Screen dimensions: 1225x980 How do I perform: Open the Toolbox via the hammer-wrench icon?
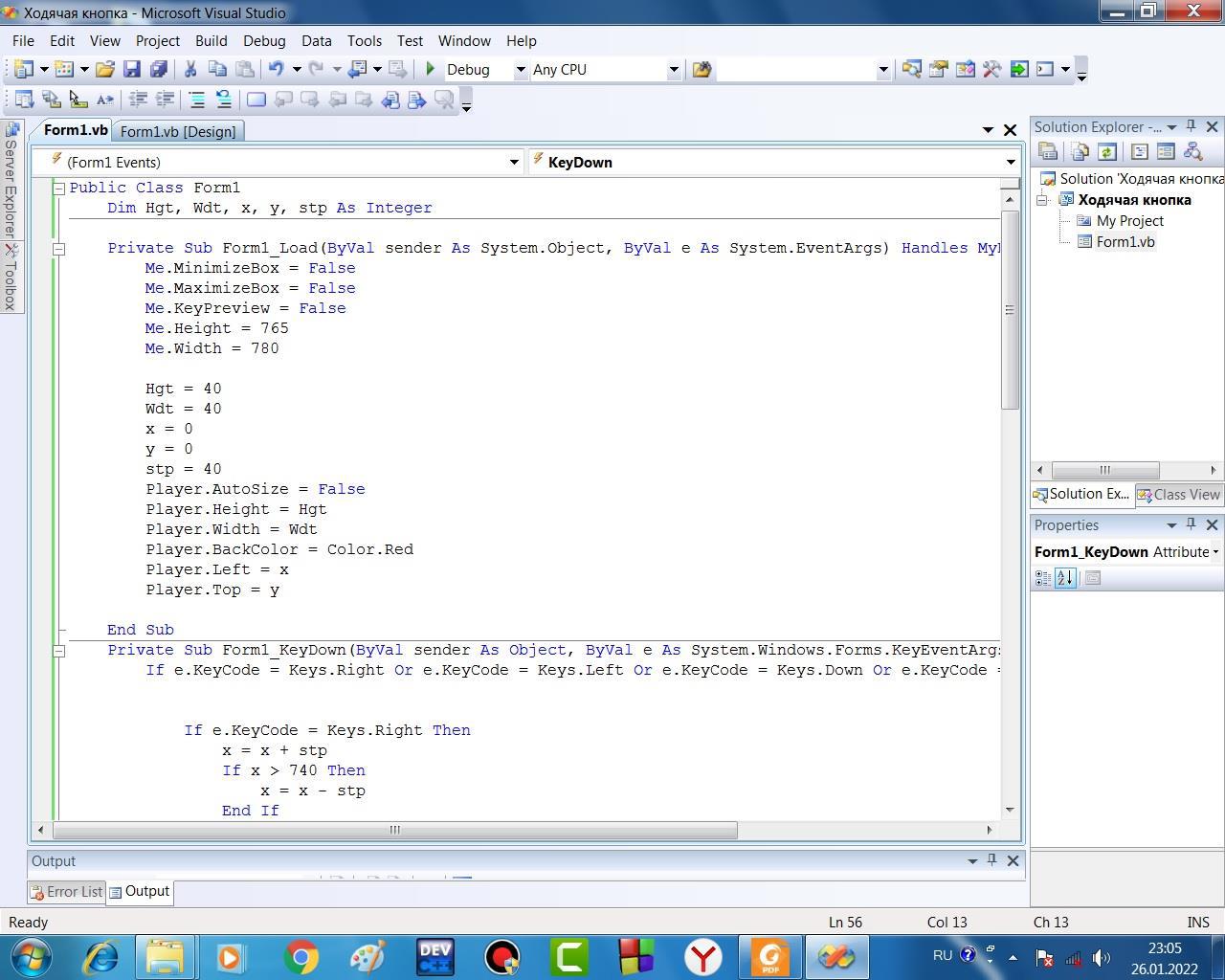[x=991, y=69]
